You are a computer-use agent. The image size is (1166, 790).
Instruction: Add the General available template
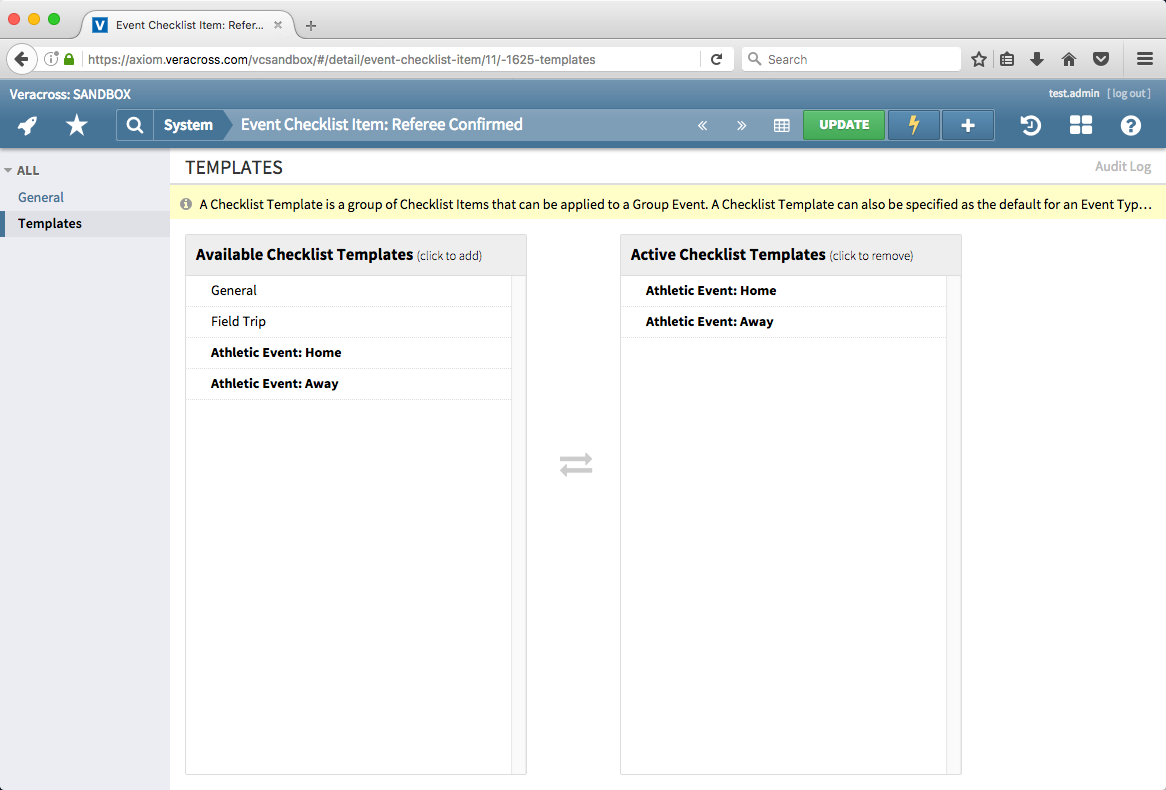pos(348,291)
